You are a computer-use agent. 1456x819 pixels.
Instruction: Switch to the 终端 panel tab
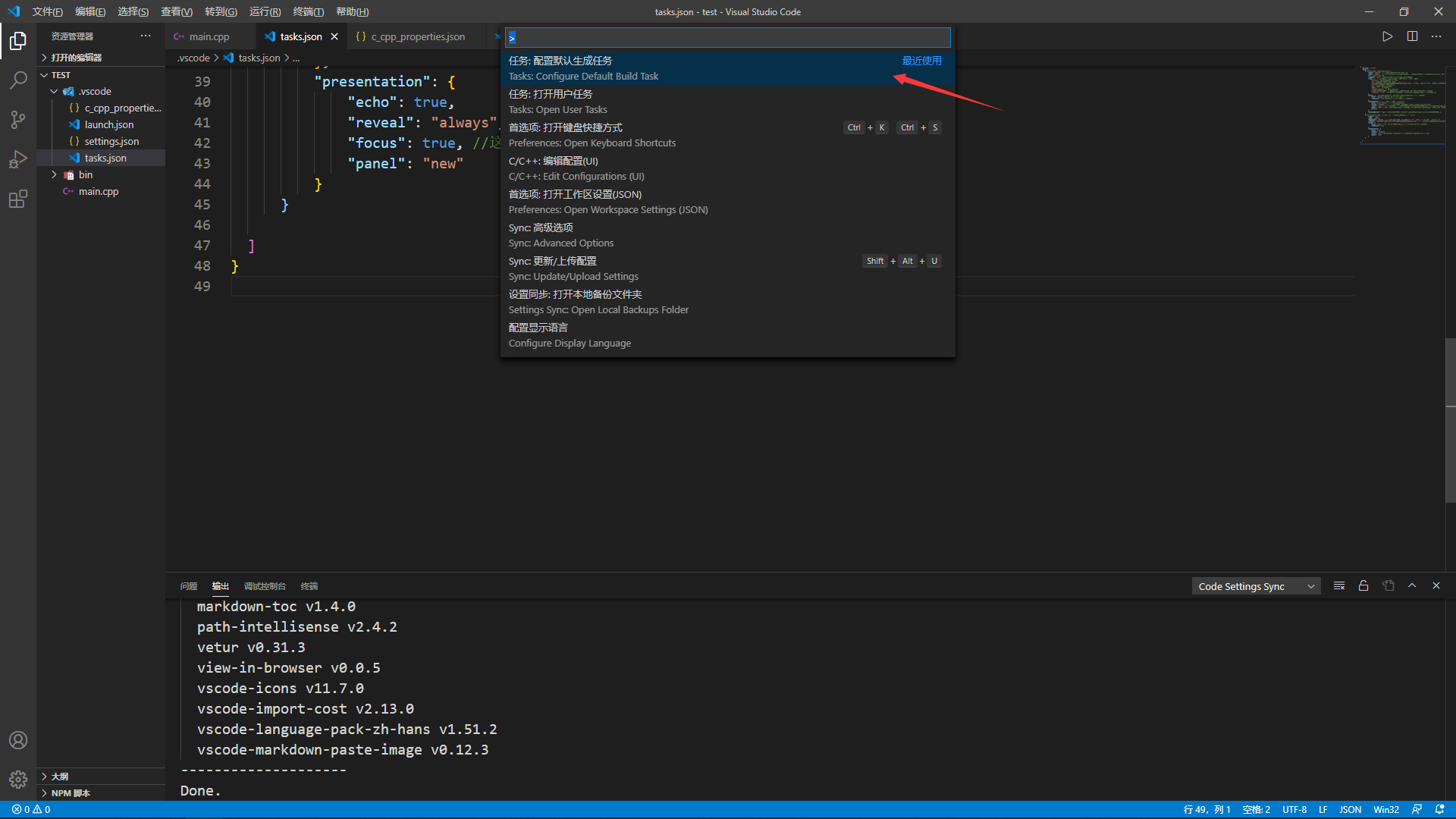[x=309, y=586]
